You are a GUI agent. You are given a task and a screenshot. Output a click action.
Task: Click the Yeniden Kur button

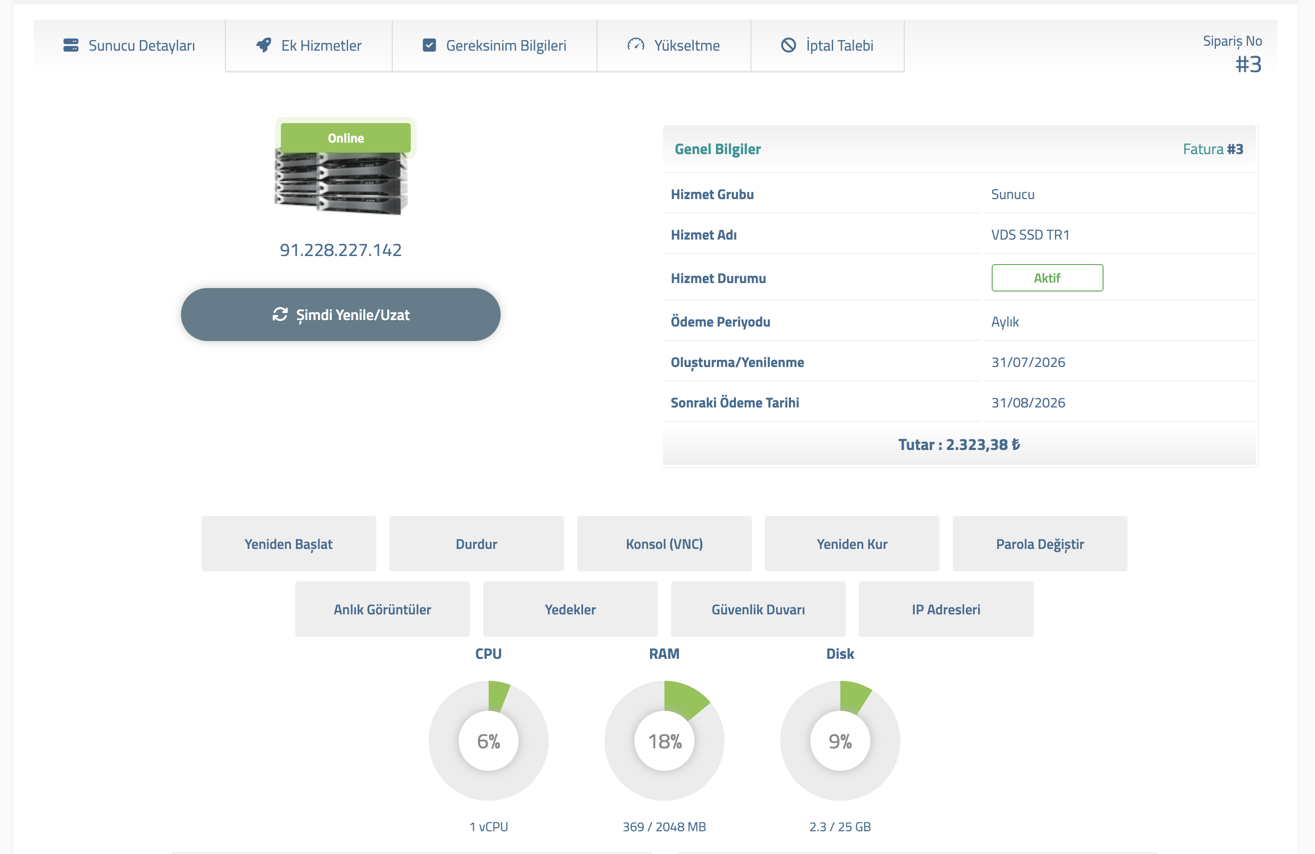click(853, 544)
